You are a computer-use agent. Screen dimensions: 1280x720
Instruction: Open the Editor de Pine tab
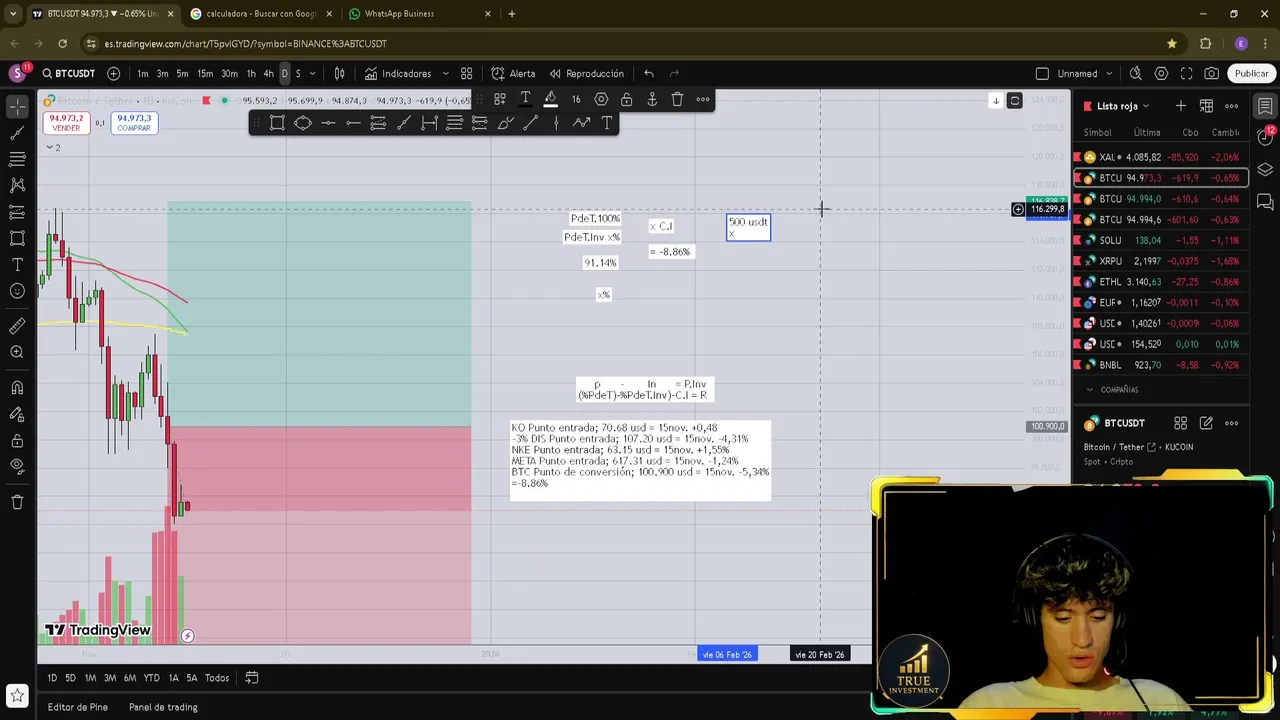pyautogui.click(x=78, y=707)
